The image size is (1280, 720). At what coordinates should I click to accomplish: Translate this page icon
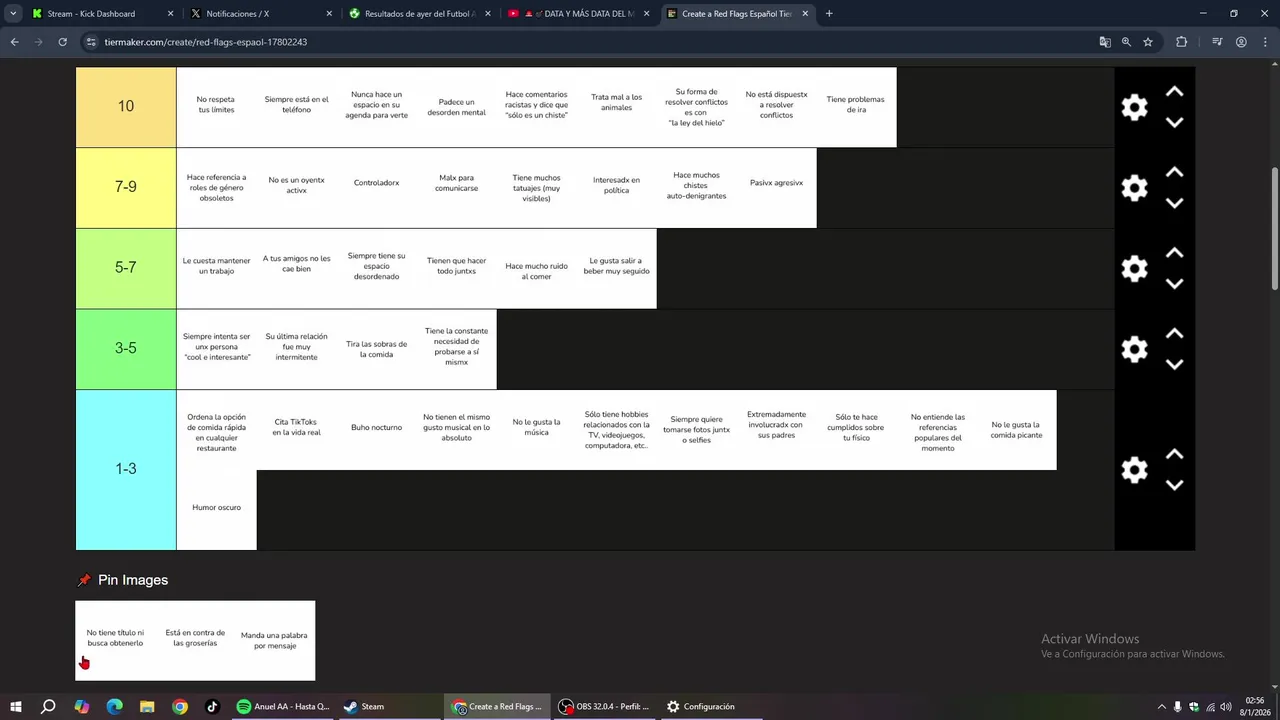1105,42
